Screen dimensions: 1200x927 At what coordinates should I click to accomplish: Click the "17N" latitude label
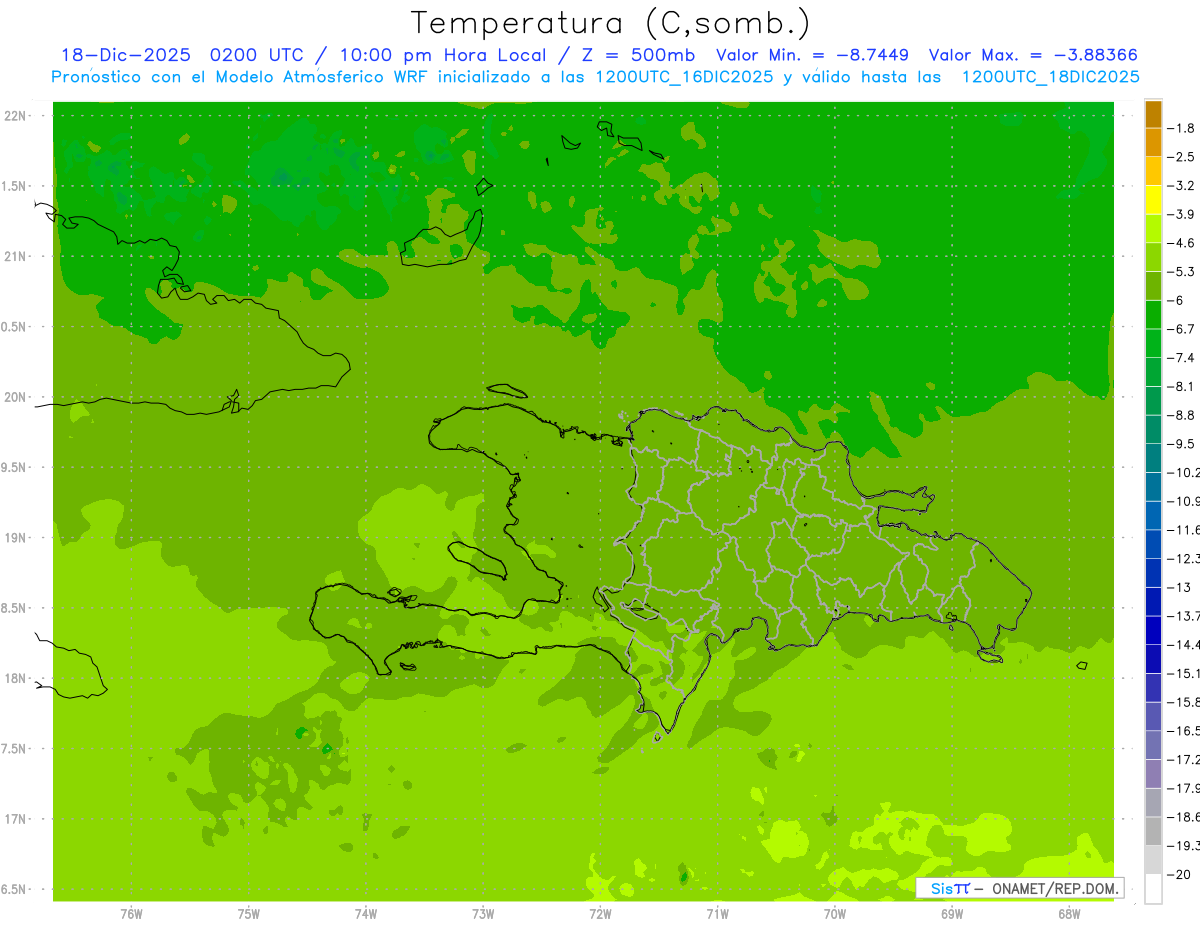pyautogui.click(x=15, y=819)
